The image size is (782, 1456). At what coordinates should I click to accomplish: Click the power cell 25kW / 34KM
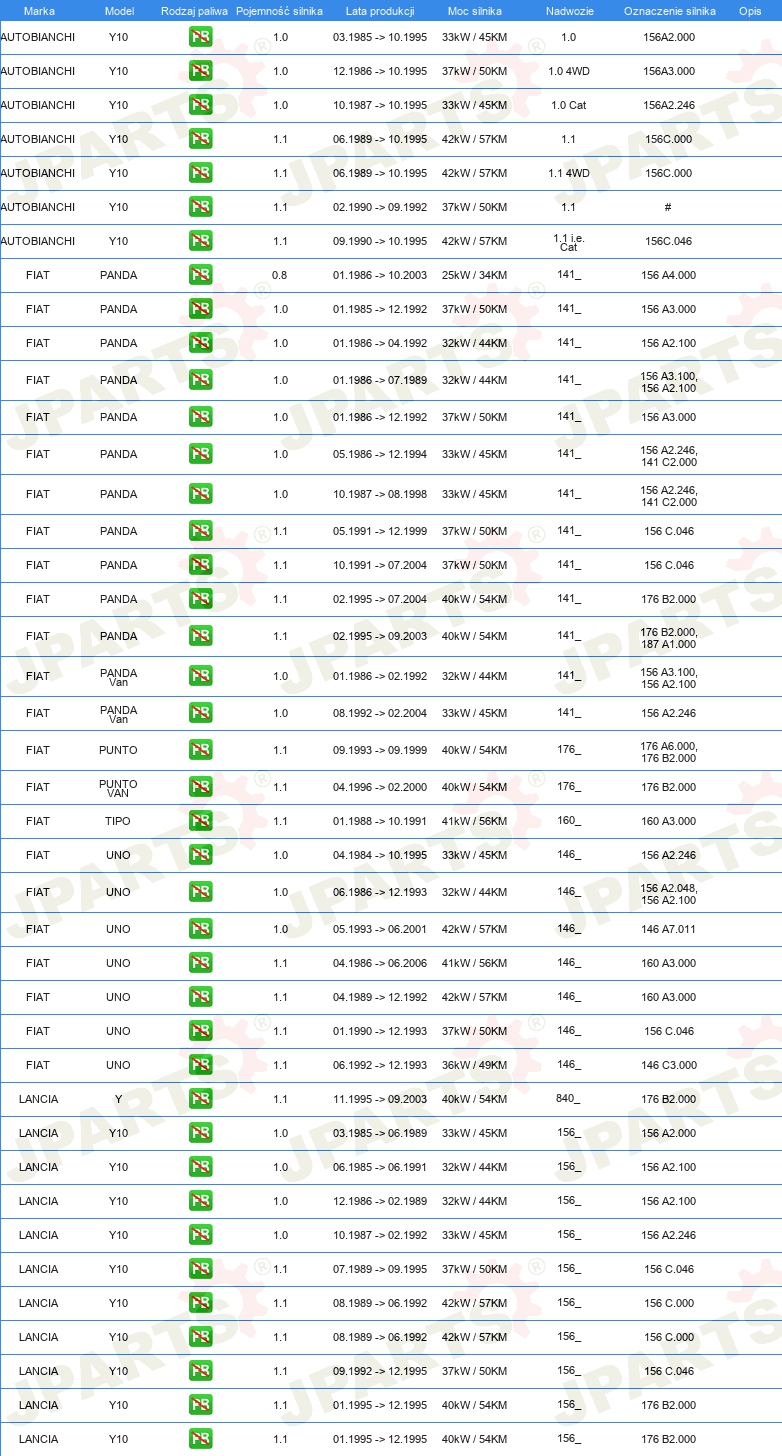click(x=474, y=275)
